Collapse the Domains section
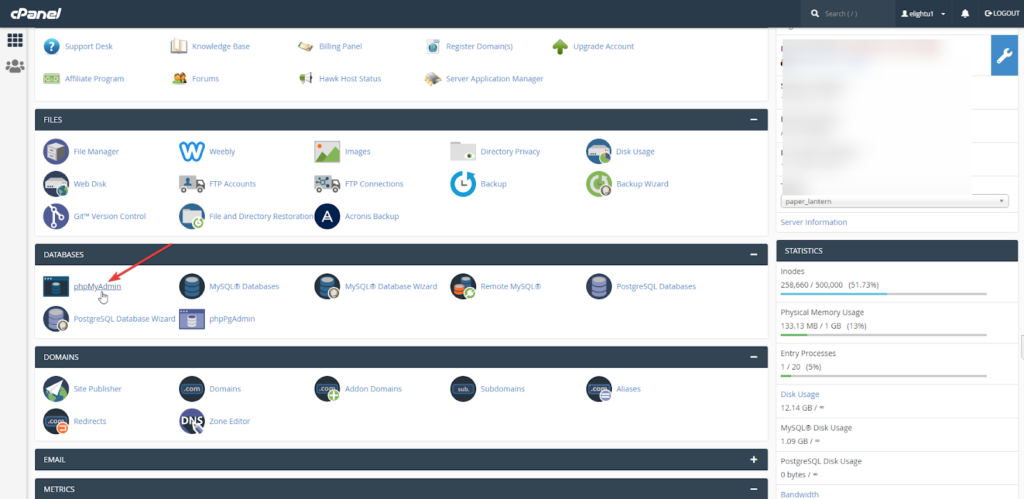This screenshot has width=1024, height=499. point(754,357)
